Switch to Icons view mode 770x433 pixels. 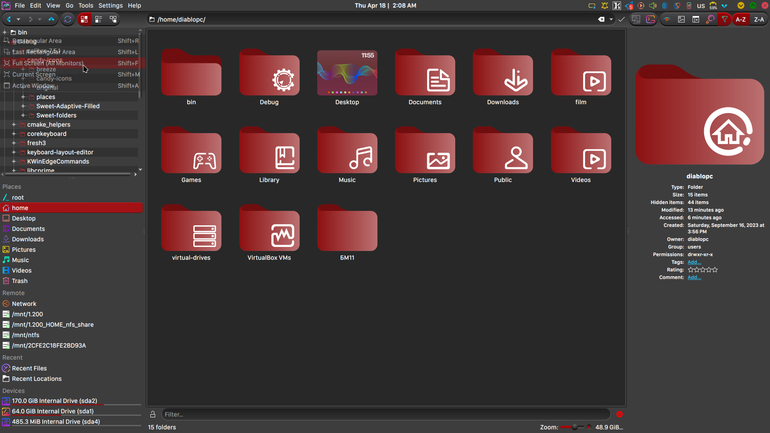[84, 19]
